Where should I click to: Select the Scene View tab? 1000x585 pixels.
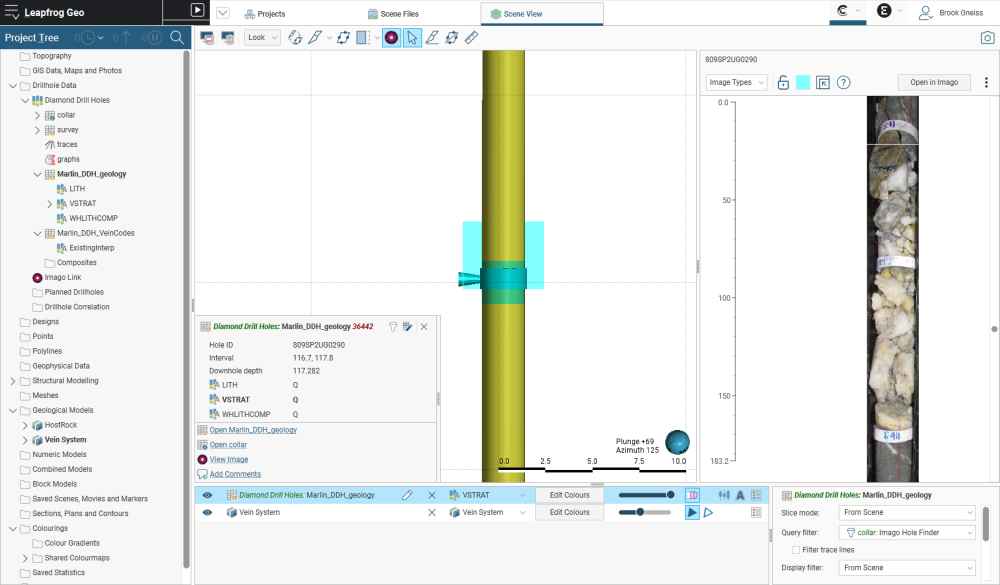coord(541,13)
